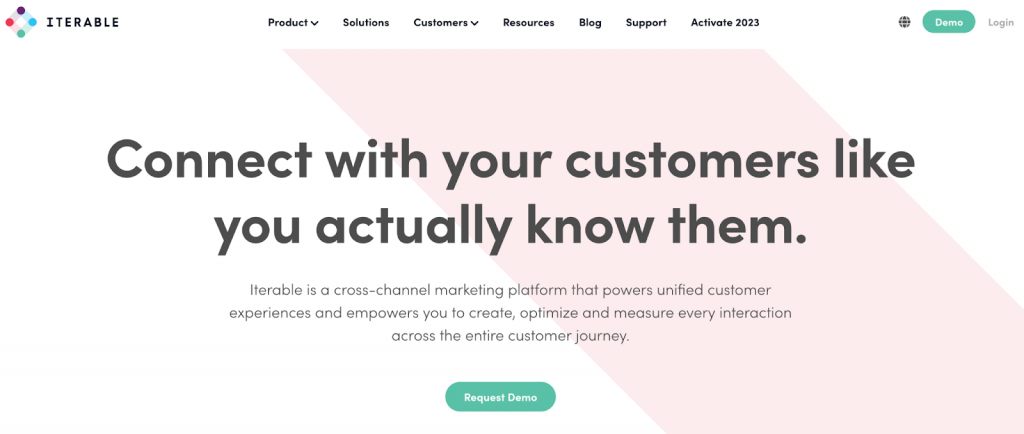Click the word "Iterable" starting the description
This screenshot has height=434, width=1024.
[274, 290]
